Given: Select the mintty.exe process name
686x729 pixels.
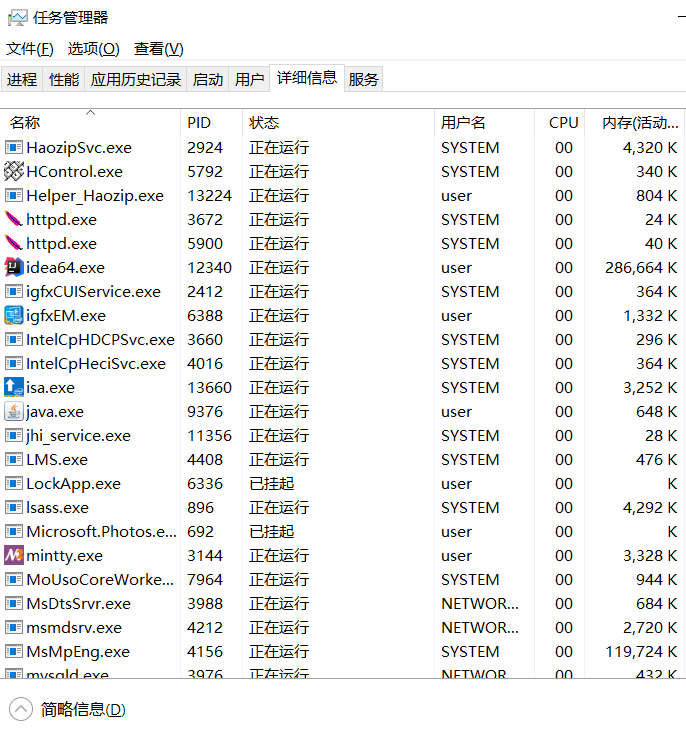Looking at the screenshot, I should pyautogui.click(x=65, y=556).
